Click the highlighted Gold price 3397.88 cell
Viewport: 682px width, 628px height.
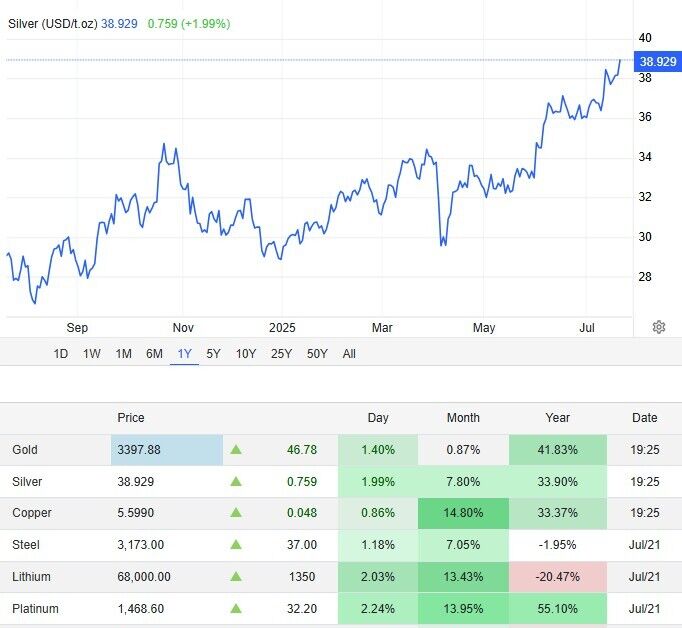(x=166, y=450)
